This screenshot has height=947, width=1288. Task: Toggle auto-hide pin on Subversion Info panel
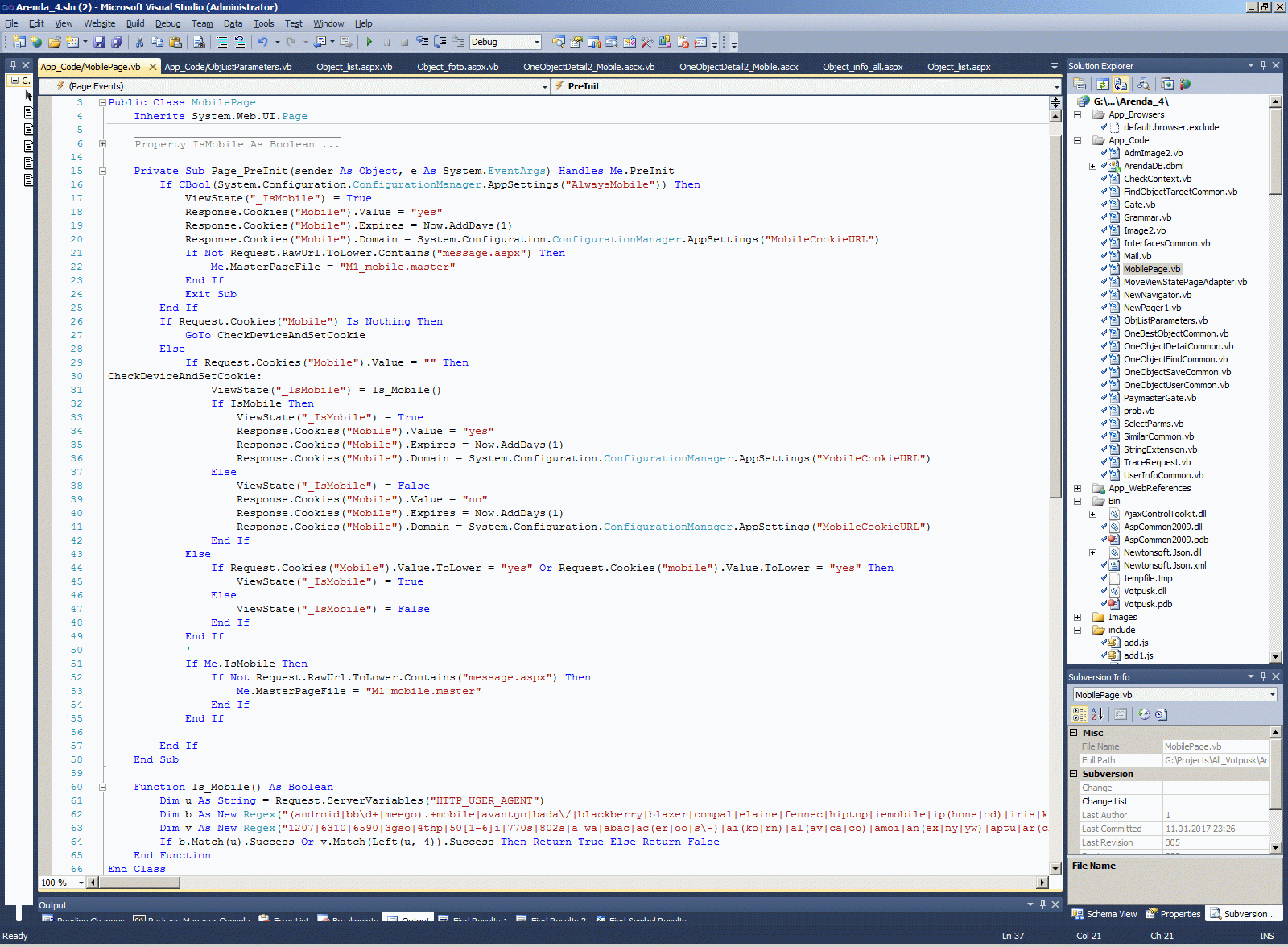point(1263,677)
